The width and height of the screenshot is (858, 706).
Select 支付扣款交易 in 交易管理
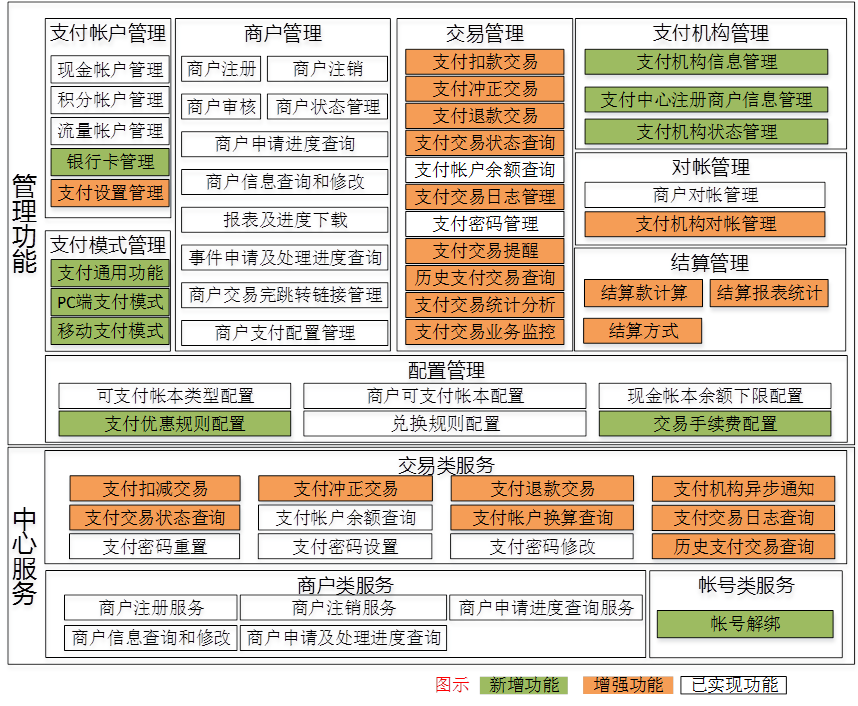484,62
